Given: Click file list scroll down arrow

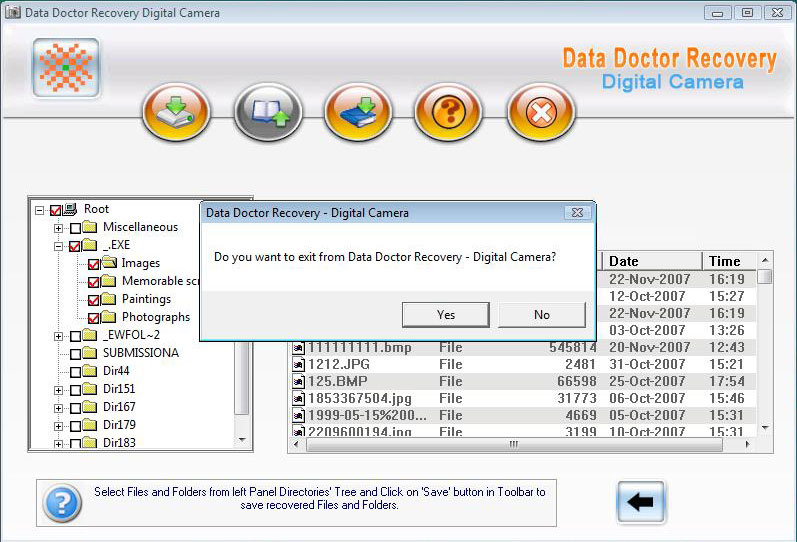Looking at the screenshot, I should click(765, 429).
